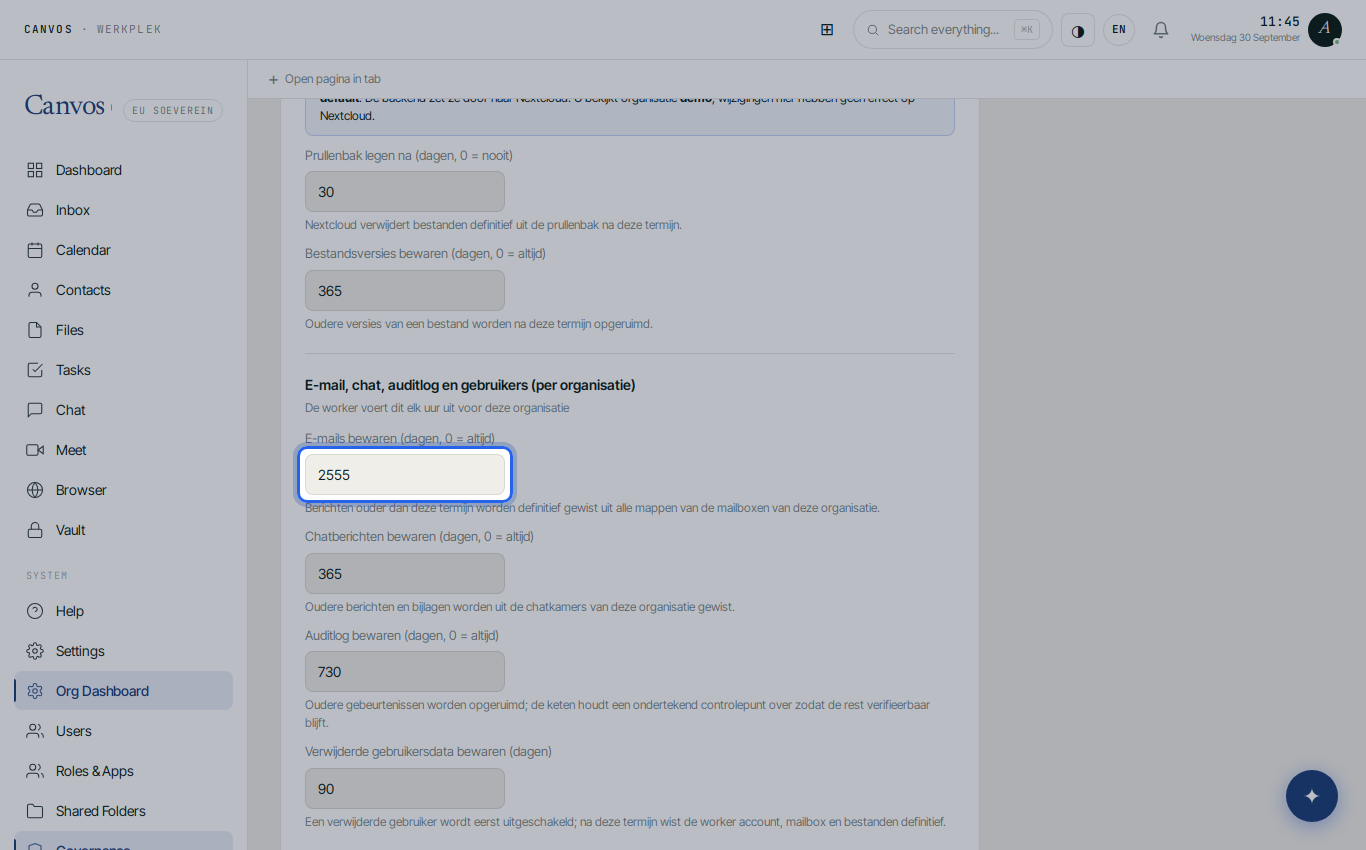
Task: Focus the Search everything field
Action: coord(953,30)
